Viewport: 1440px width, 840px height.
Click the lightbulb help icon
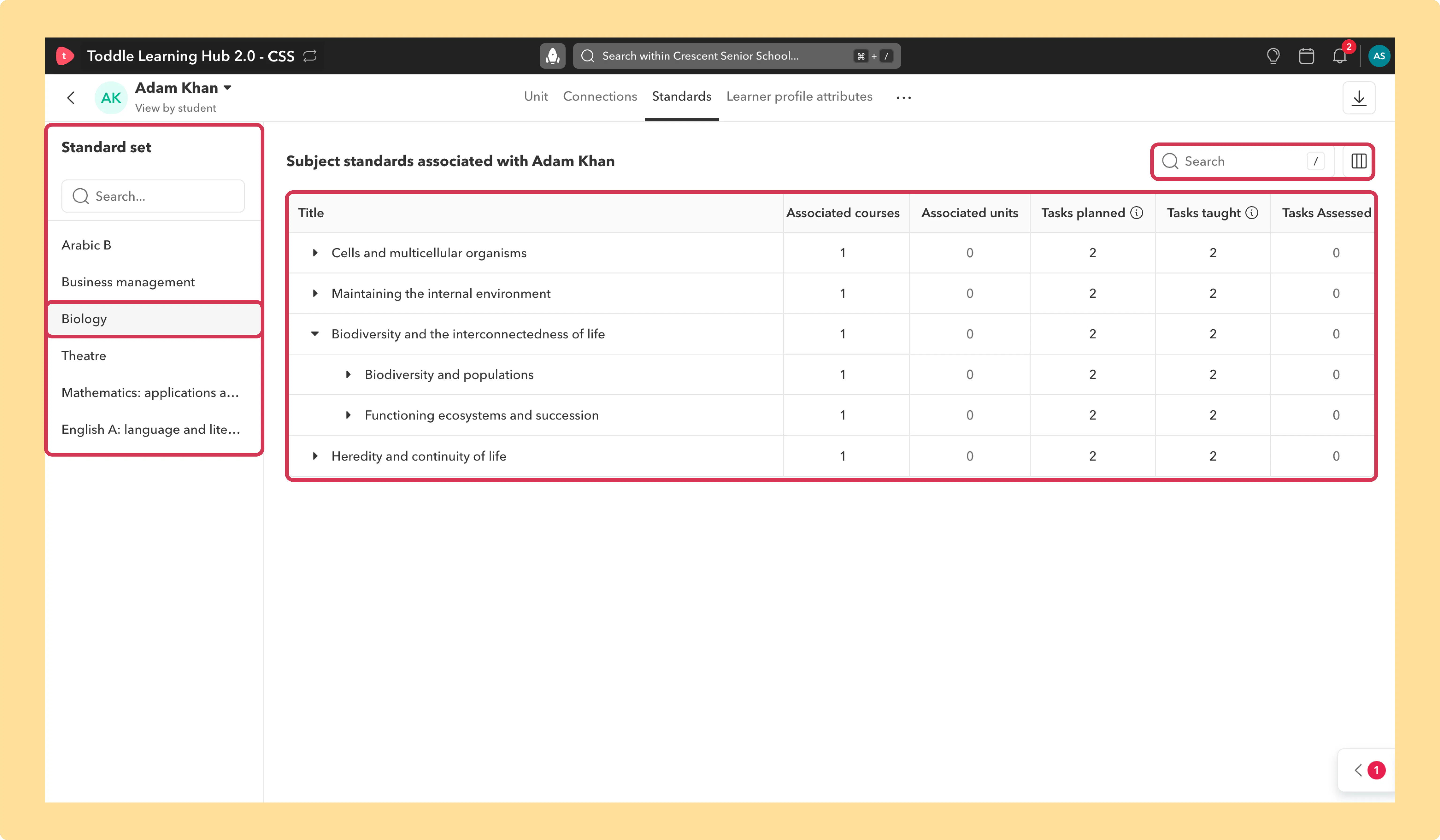1273,56
